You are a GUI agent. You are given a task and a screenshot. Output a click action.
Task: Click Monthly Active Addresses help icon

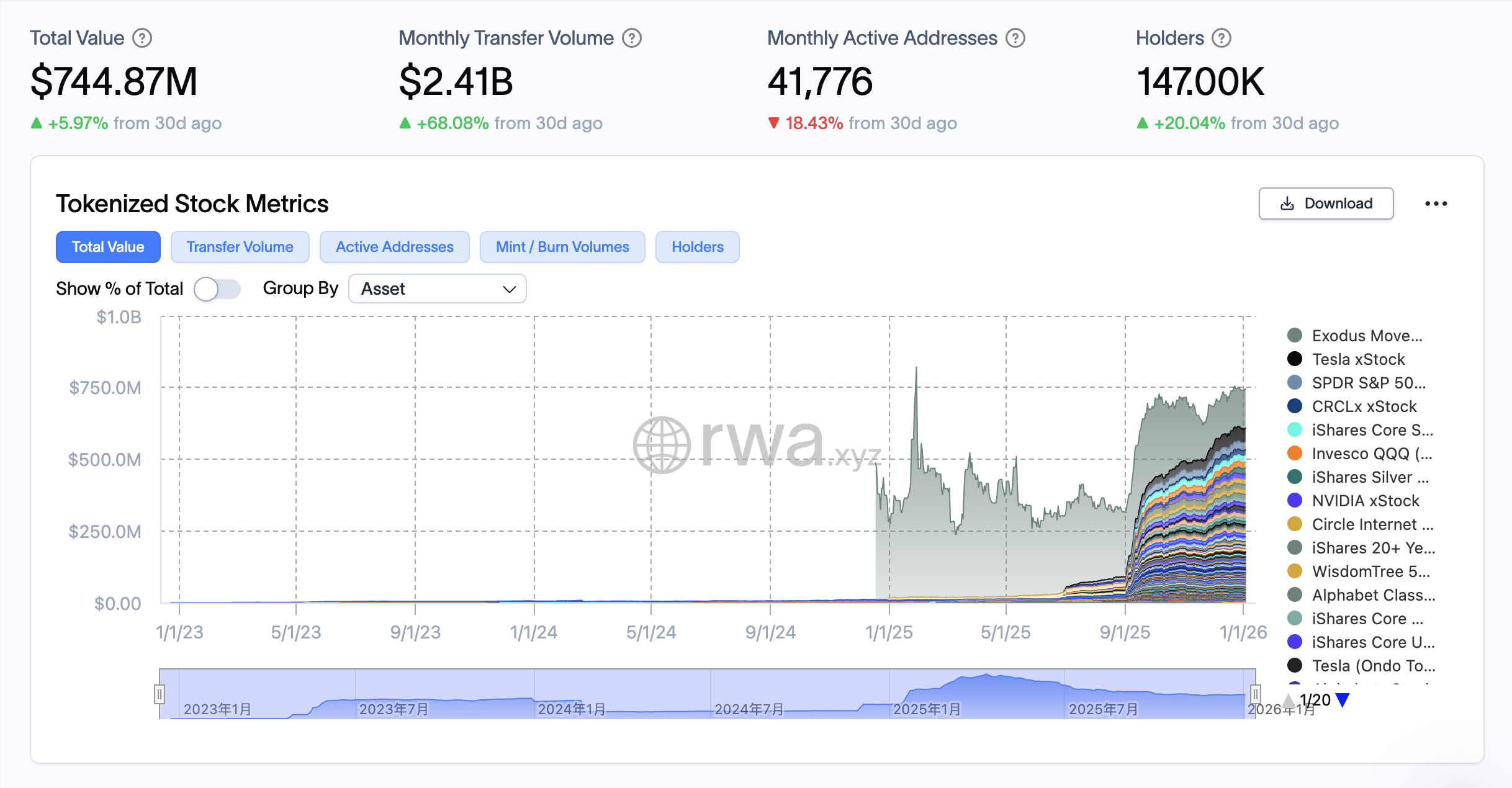pyautogui.click(x=1015, y=38)
